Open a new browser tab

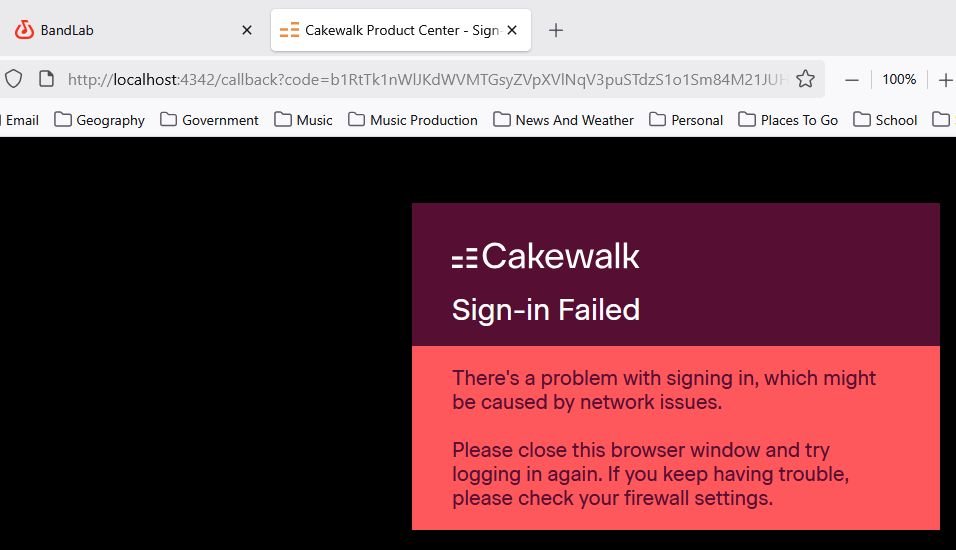[555, 30]
